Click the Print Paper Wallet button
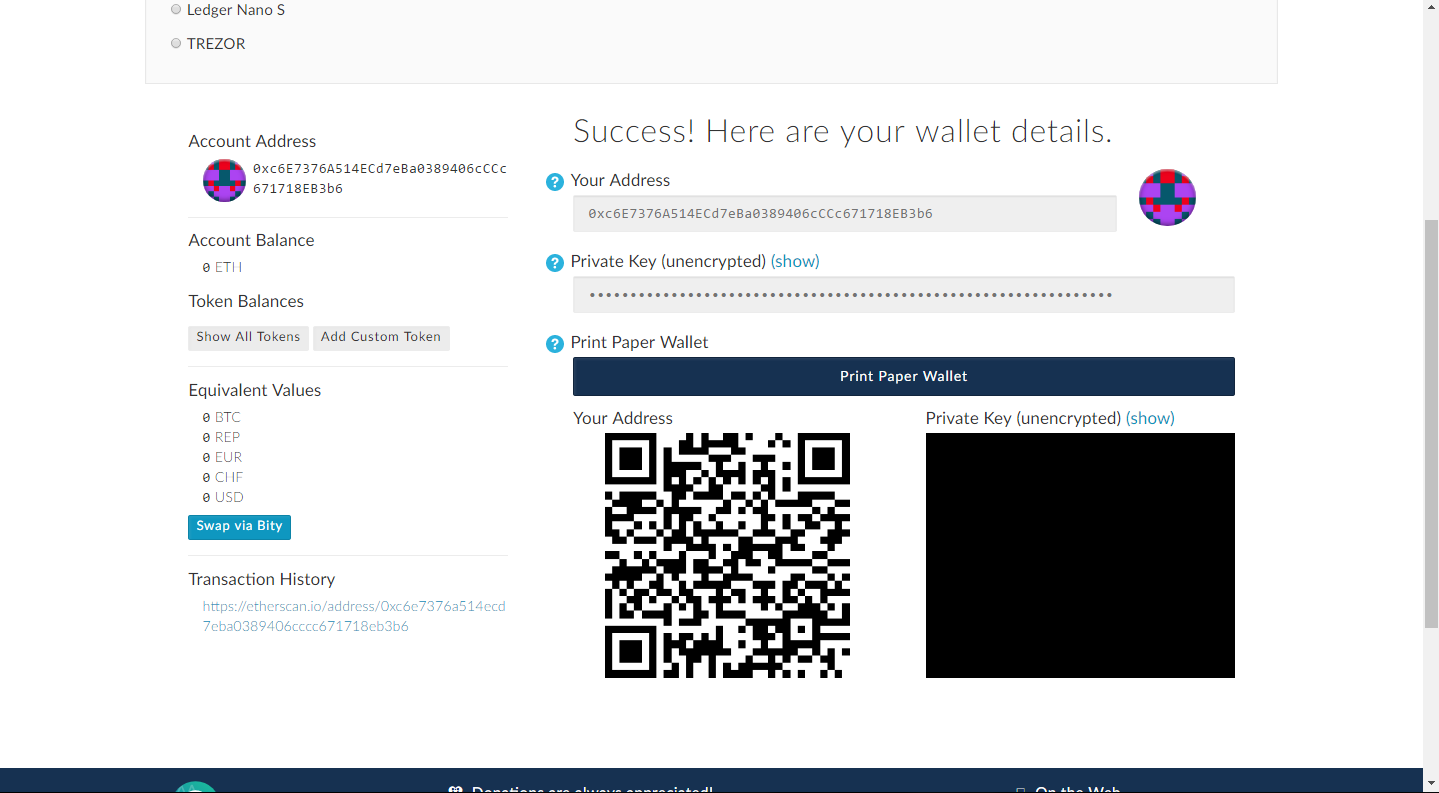This screenshot has height=793, width=1439. point(903,376)
